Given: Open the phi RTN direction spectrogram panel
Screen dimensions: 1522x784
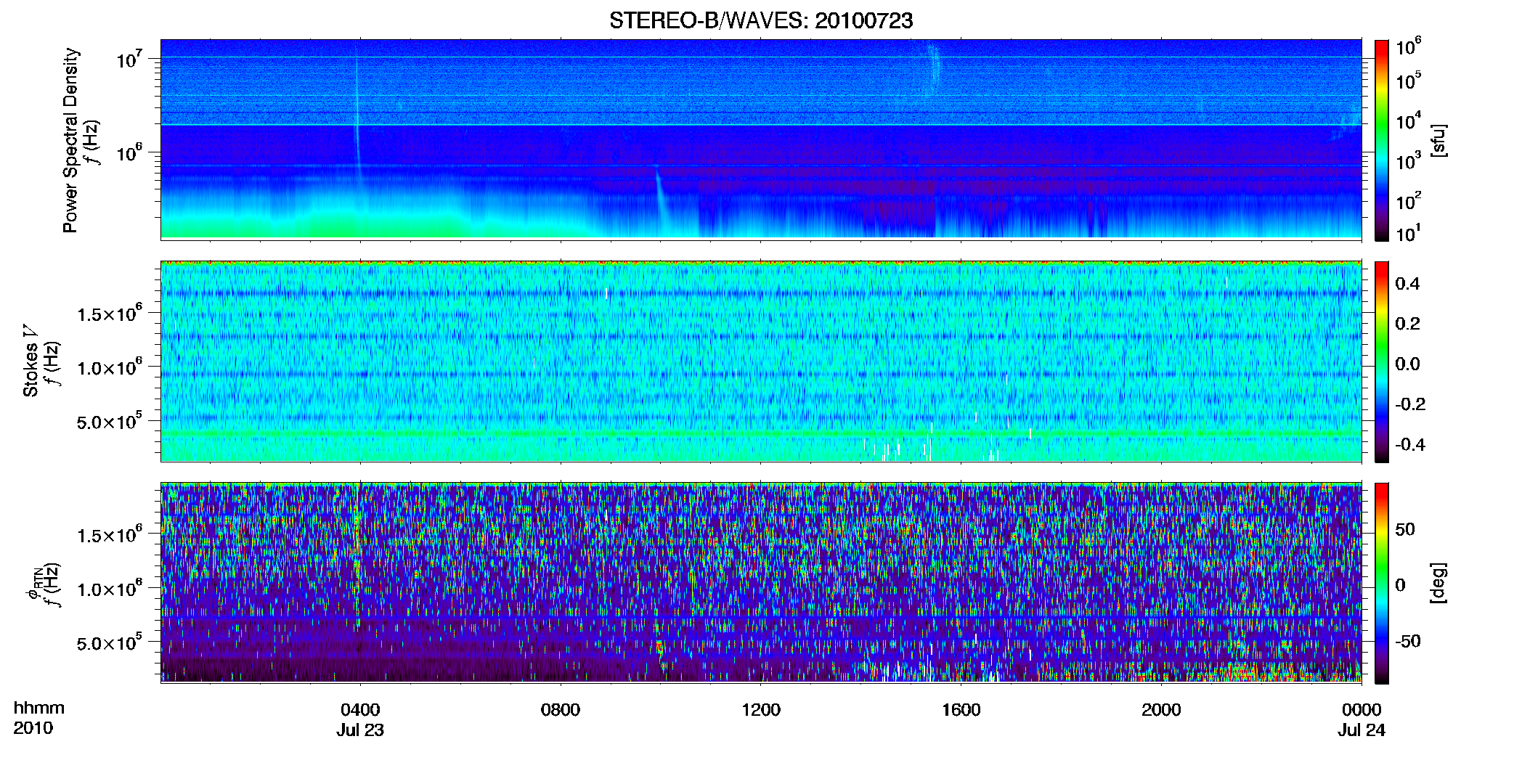Looking at the screenshot, I should click(x=761, y=583).
